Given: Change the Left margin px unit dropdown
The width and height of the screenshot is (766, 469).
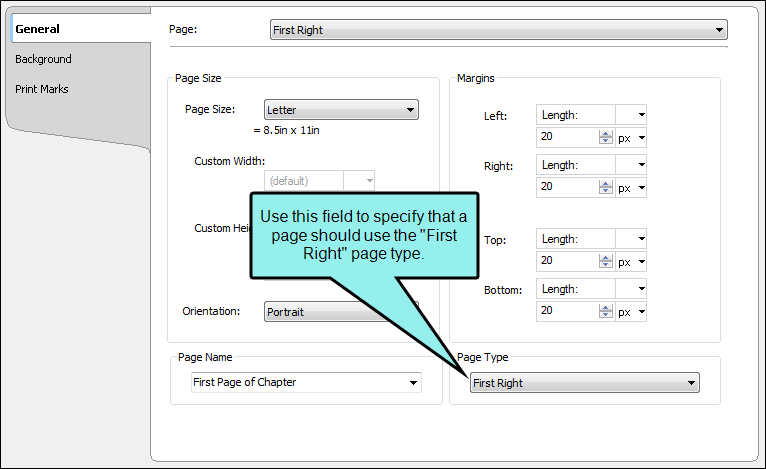Looking at the screenshot, I should (631, 138).
